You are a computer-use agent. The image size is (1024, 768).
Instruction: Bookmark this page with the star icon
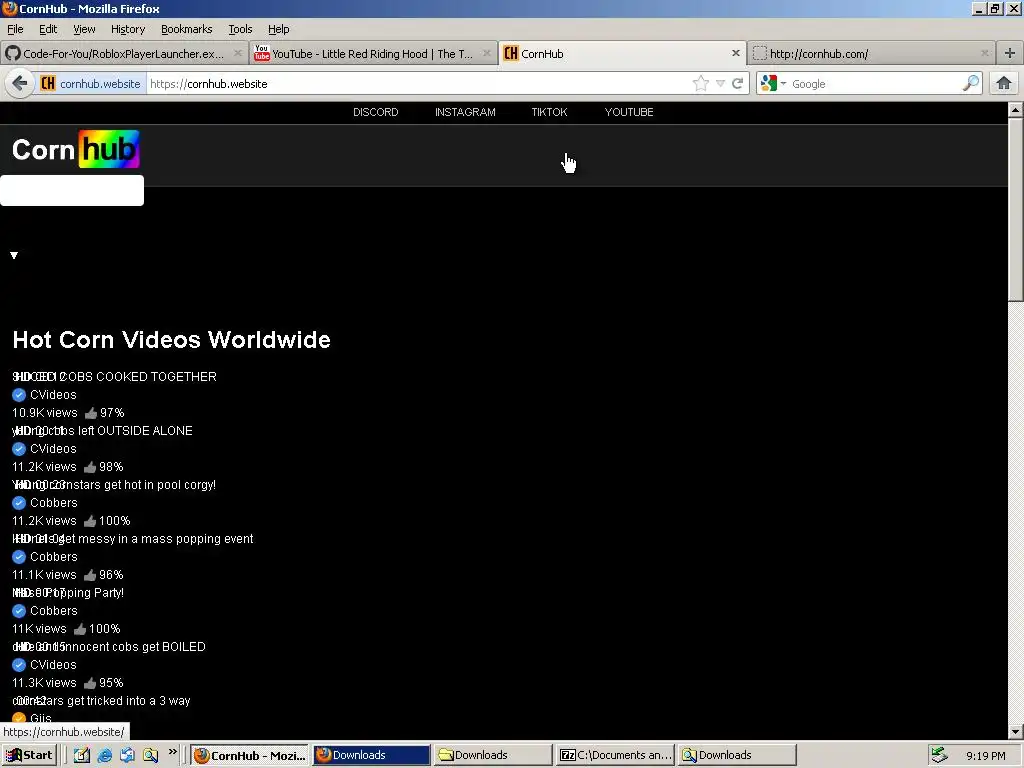701,84
